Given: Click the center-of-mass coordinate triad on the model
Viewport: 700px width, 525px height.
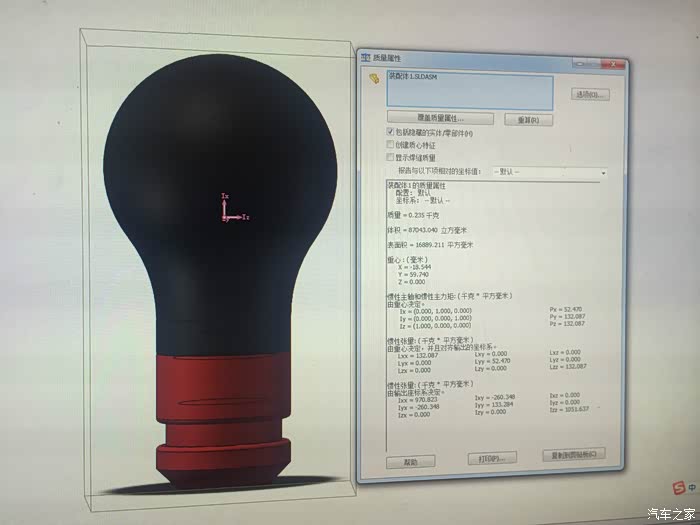Looking at the screenshot, I should coord(234,208).
